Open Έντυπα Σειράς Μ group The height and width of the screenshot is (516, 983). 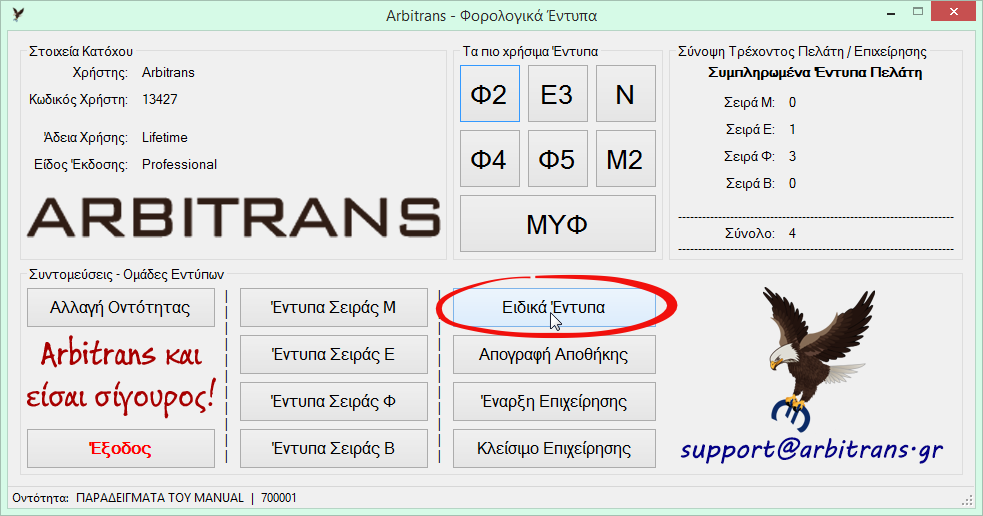(334, 307)
